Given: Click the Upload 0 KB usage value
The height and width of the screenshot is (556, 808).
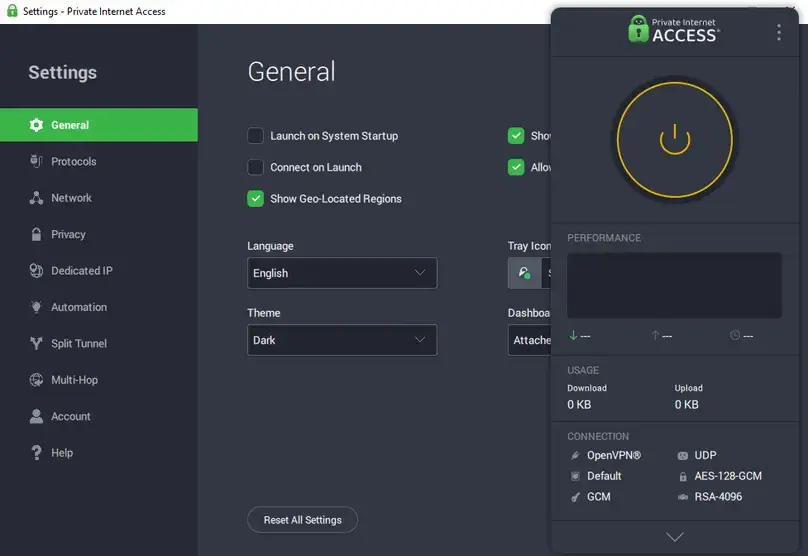Looking at the screenshot, I should (x=686, y=405).
